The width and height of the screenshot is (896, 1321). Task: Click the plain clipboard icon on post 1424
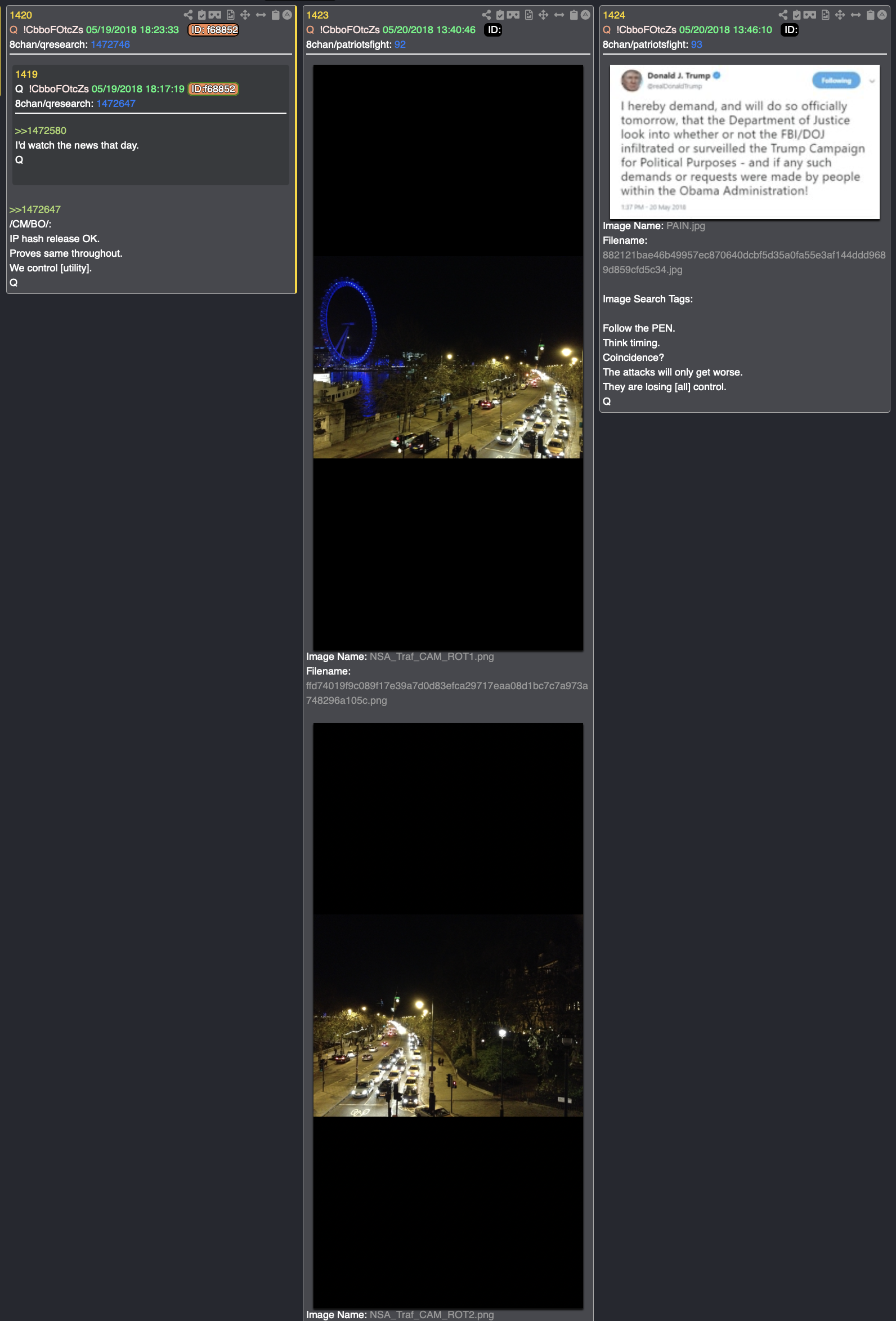[871, 15]
